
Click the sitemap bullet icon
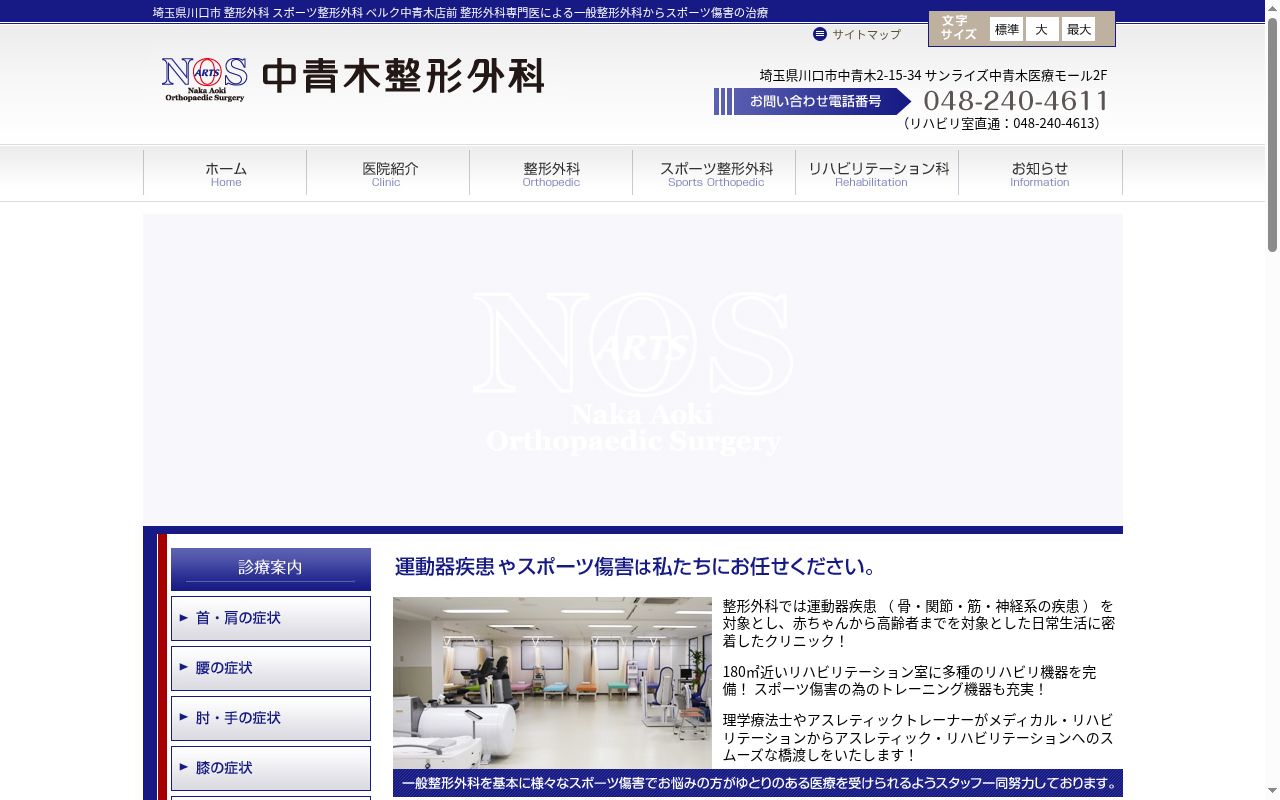tap(820, 34)
